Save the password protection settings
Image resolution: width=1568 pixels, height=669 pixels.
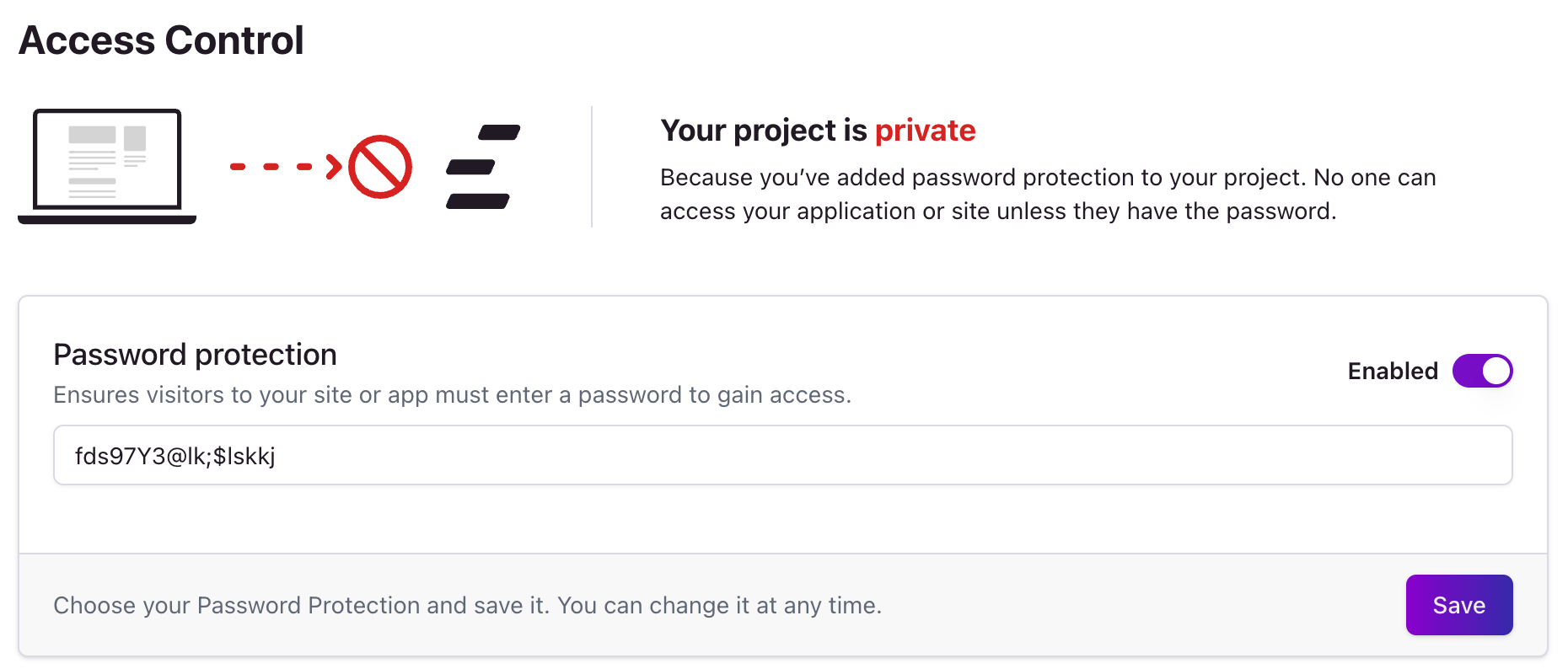pyautogui.click(x=1458, y=605)
